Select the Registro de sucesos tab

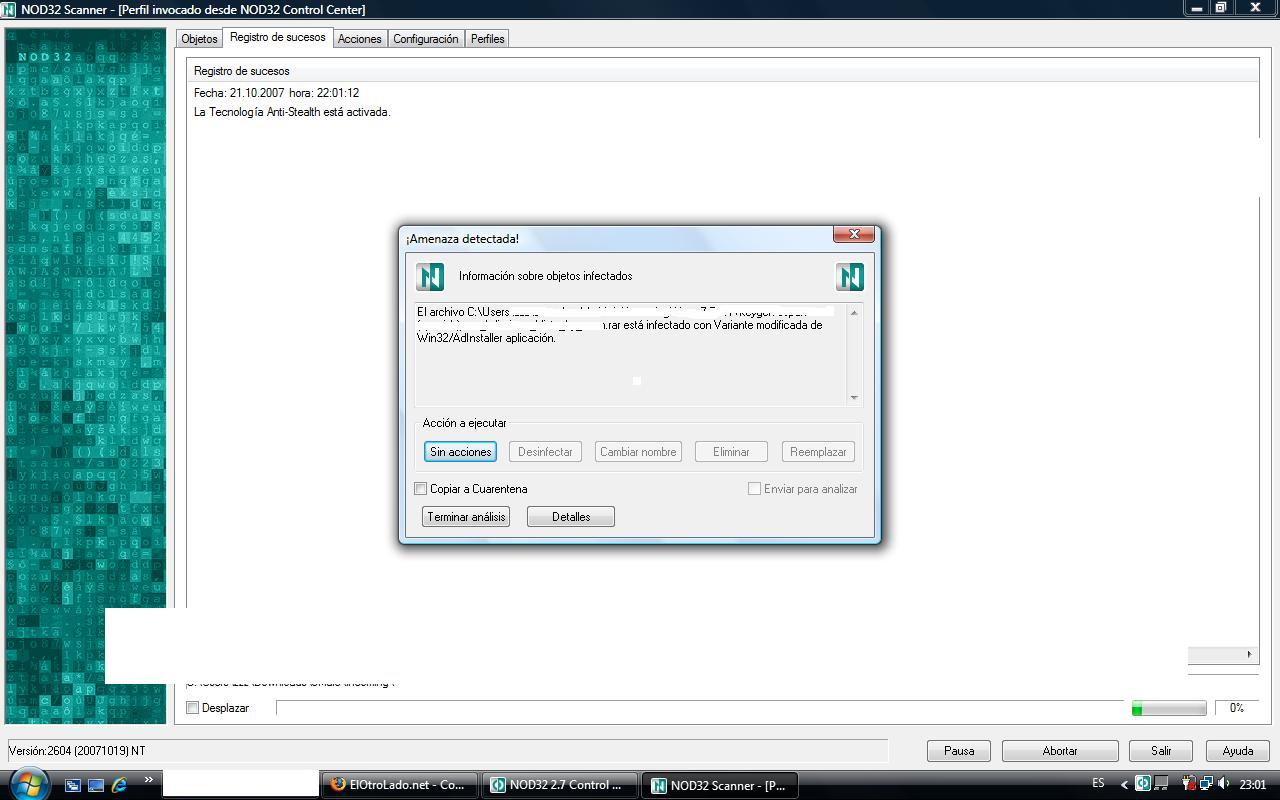click(277, 37)
